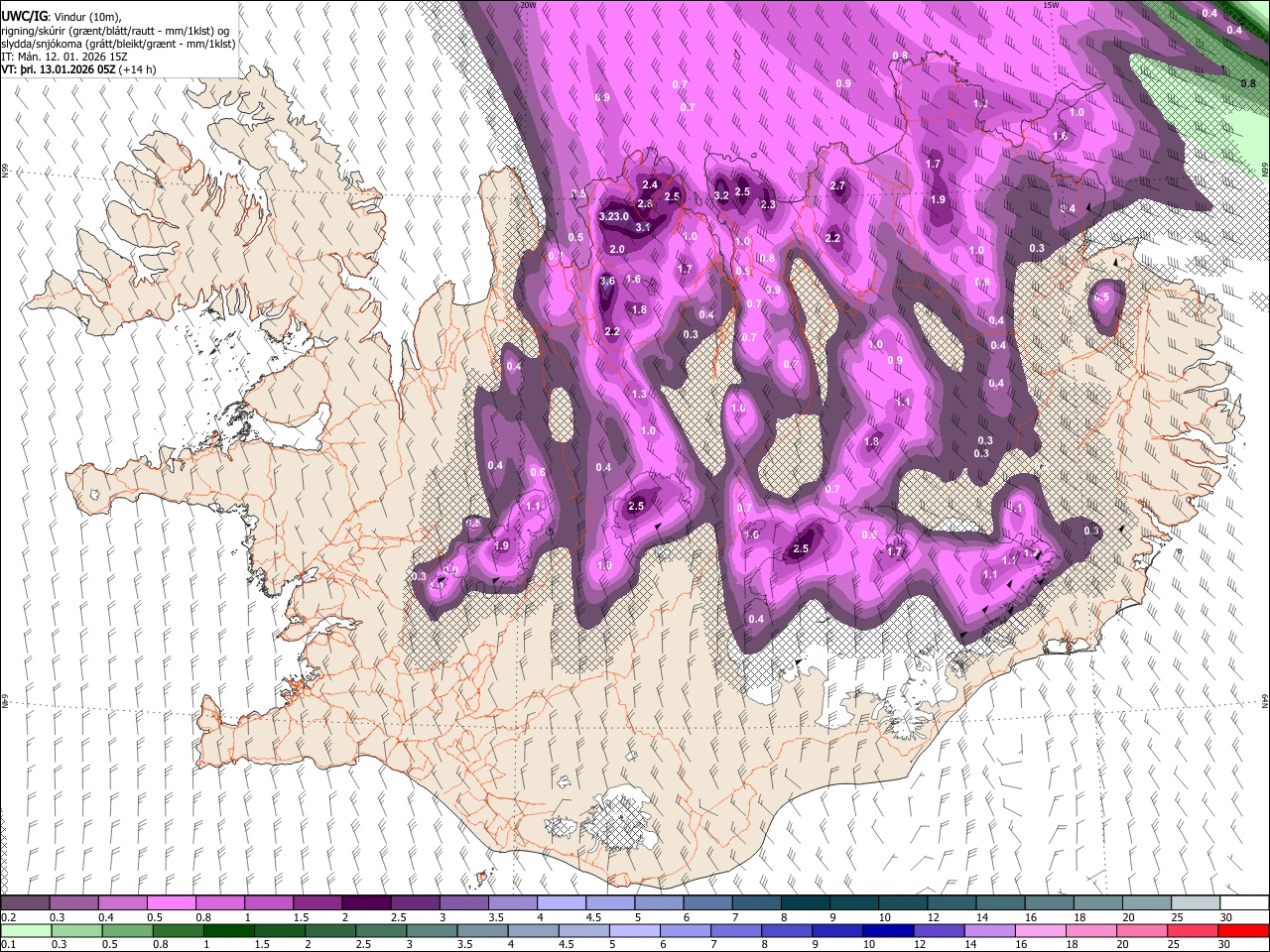Click the '15W' longitude label

(x=1052, y=5)
